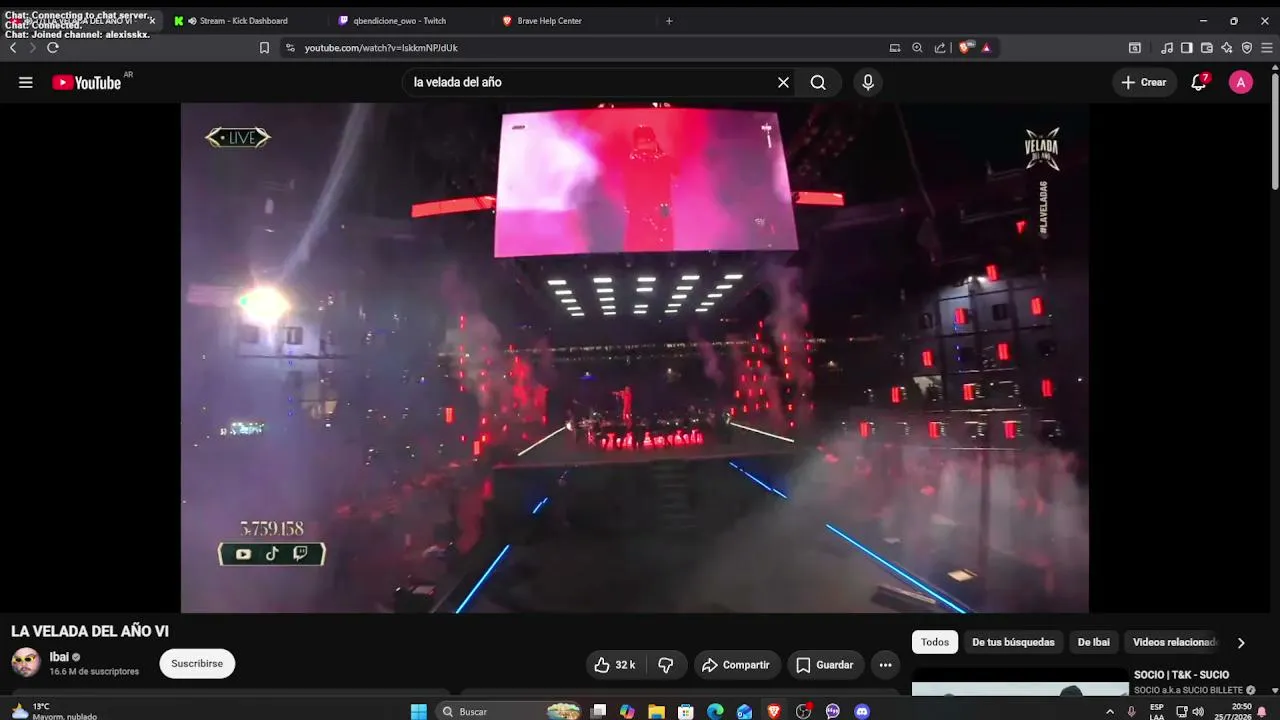Open the Brave Shields lion icon
This screenshot has height=720, width=1280.
click(x=965, y=47)
